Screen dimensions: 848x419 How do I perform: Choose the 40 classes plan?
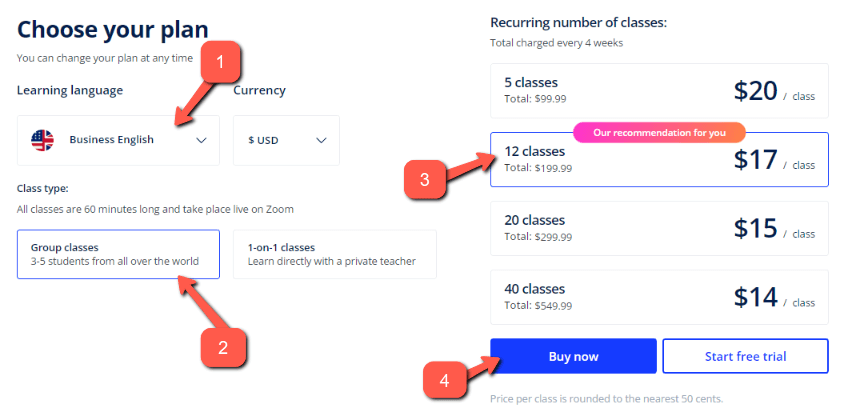click(659, 296)
